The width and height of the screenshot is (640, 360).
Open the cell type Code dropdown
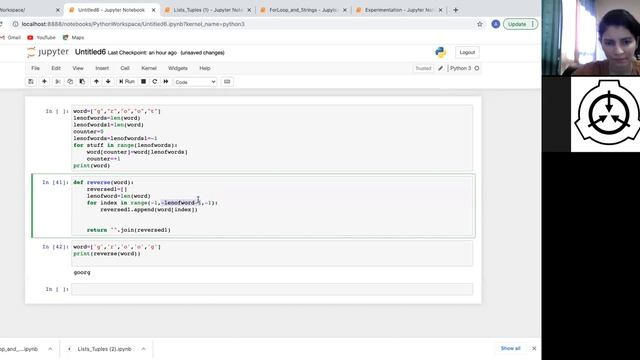[195, 82]
